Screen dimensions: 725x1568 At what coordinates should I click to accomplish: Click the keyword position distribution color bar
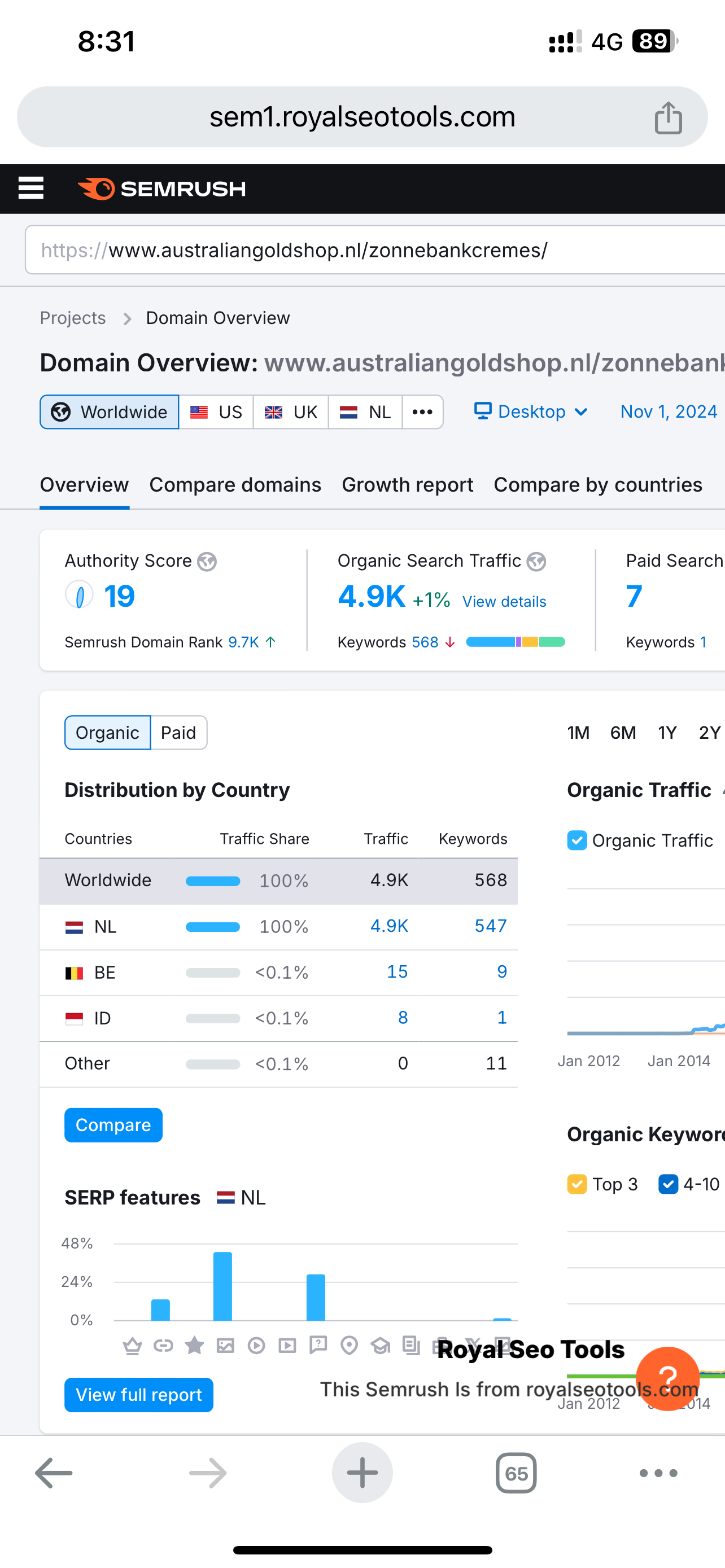coord(516,642)
